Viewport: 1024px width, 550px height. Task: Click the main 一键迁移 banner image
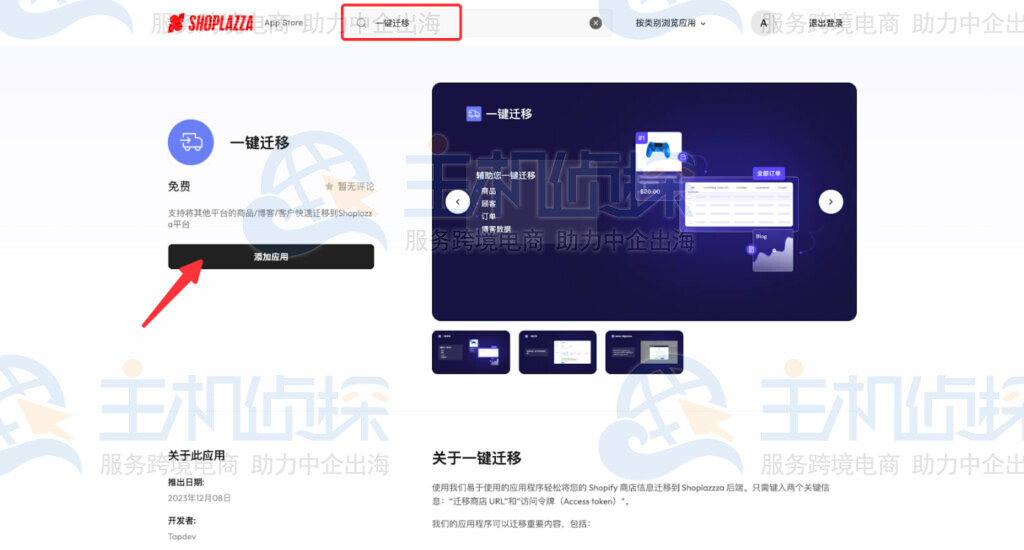click(x=644, y=201)
